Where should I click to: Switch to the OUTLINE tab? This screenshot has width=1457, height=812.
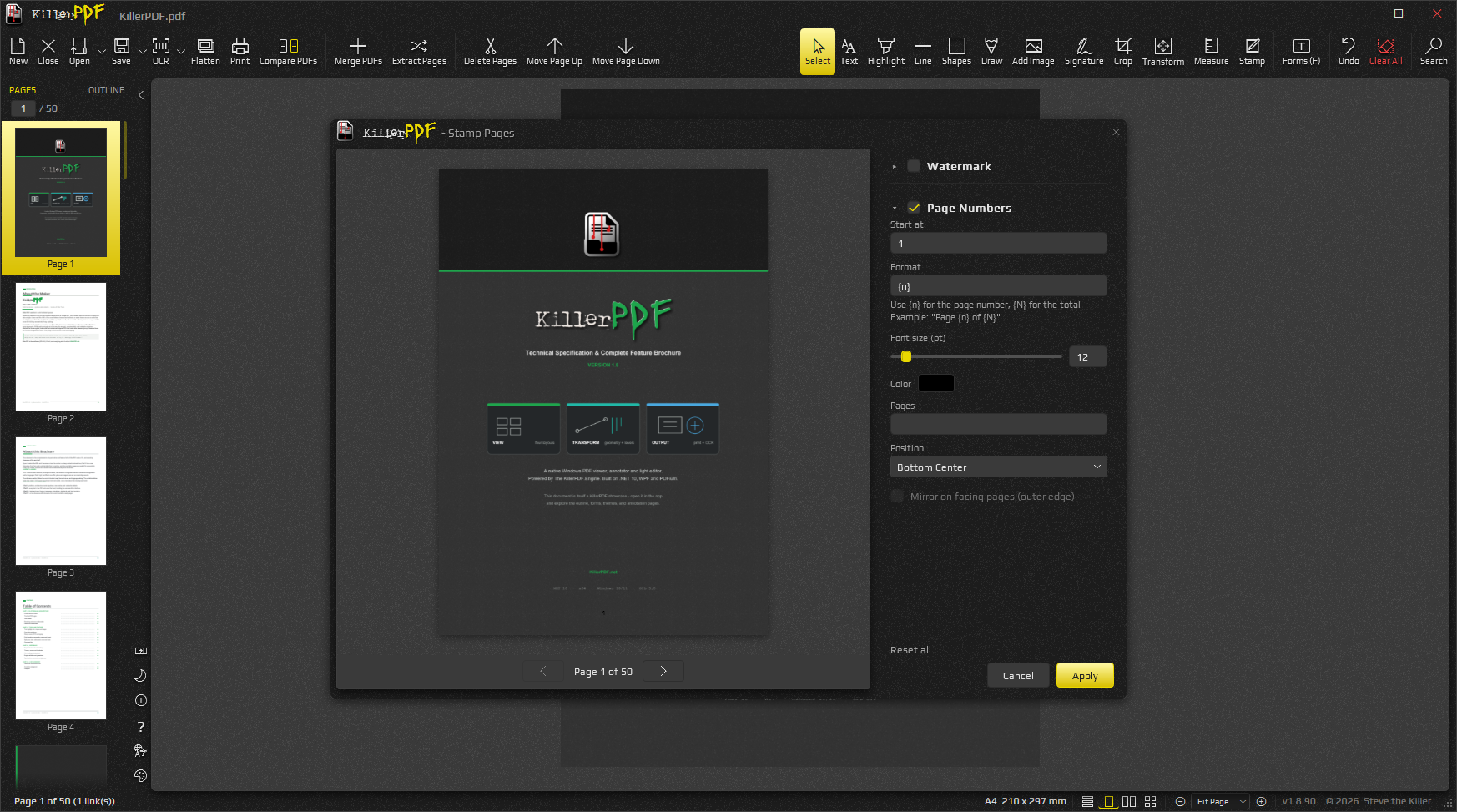click(x=106, y=90)
